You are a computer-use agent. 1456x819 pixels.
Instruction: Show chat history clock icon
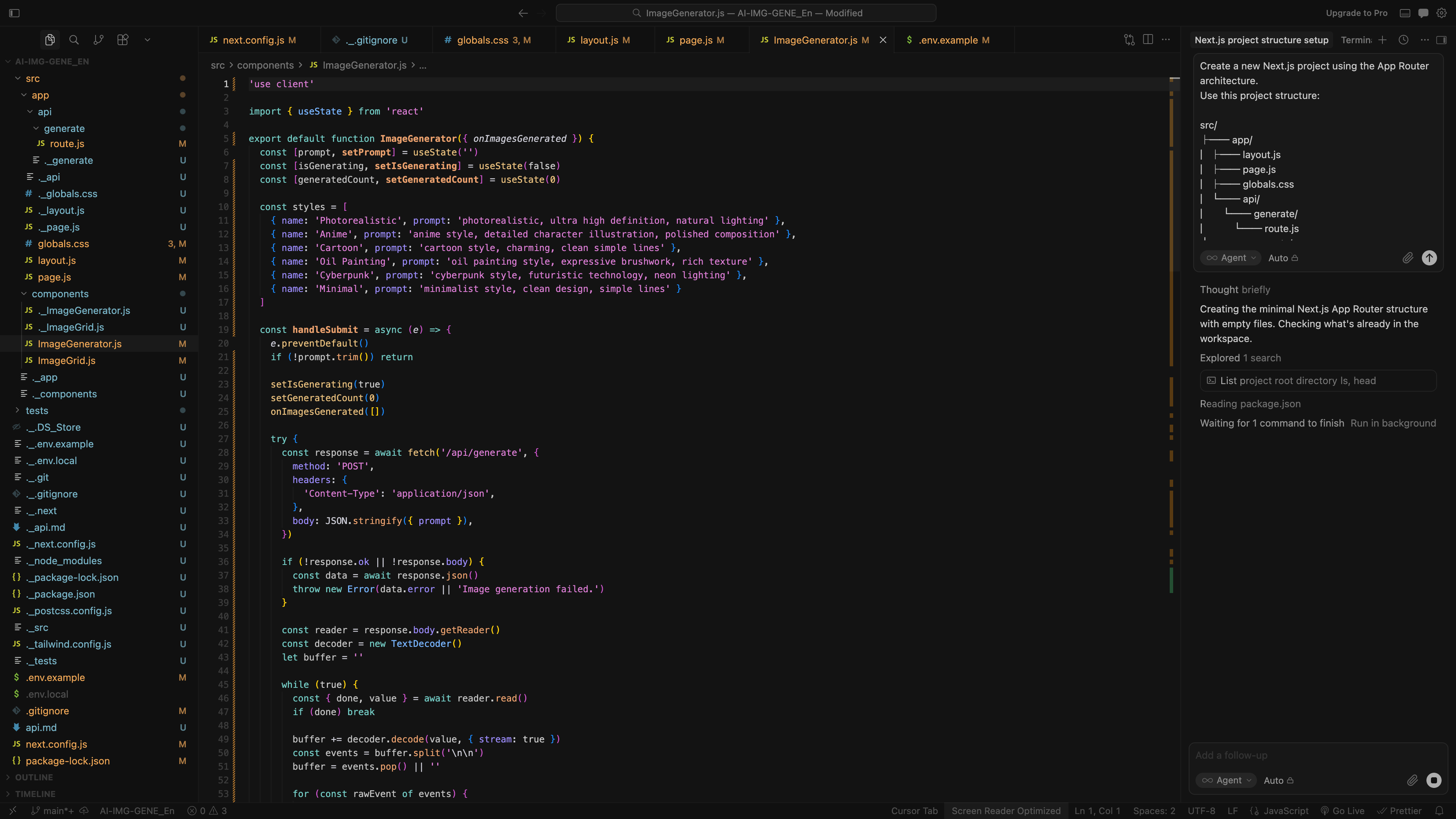(1403, 39)
